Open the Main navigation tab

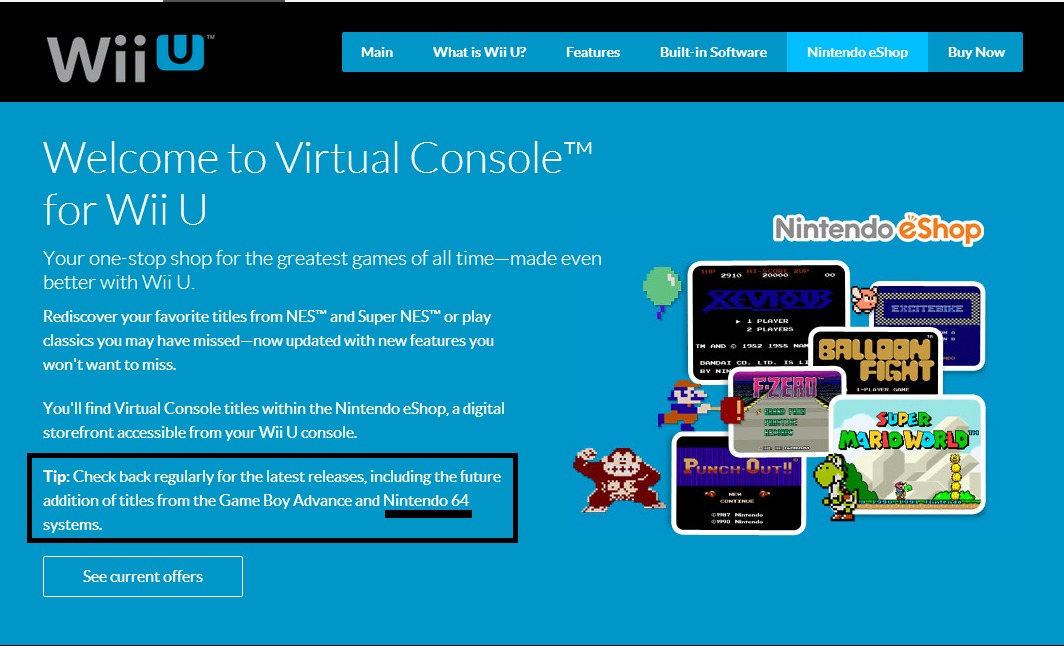pyautogui.click(x=377, y=52)
